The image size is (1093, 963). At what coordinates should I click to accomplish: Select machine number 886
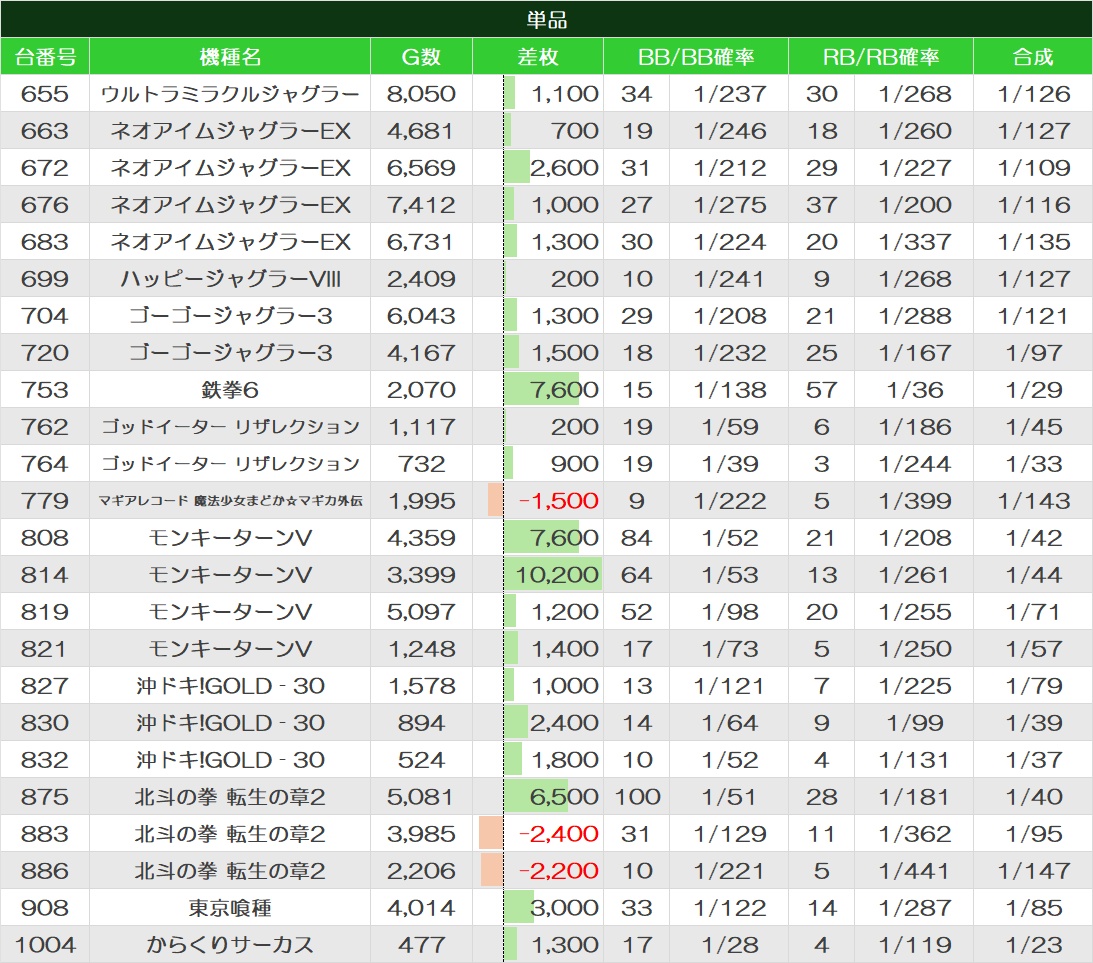[x=45, y=870]
